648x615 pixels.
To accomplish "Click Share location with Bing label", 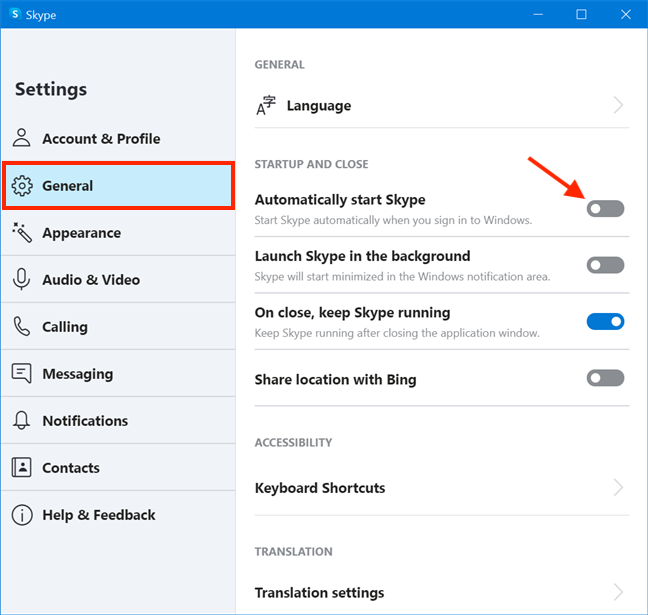I will tap(335, 379).
